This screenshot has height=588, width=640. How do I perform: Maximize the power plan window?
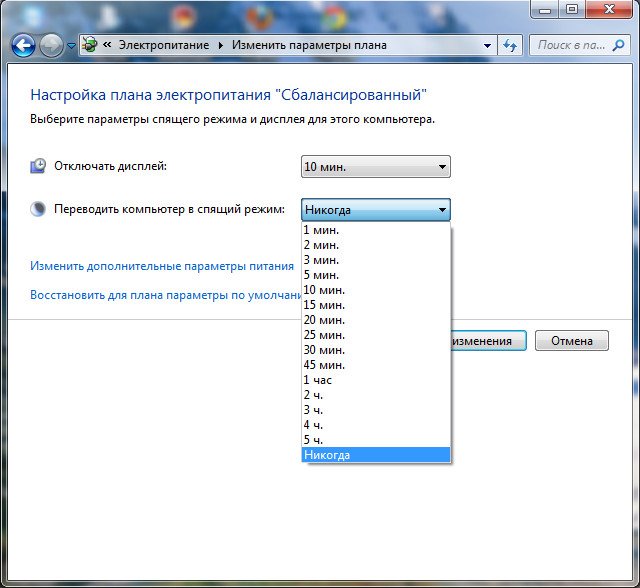pos(572,10)
